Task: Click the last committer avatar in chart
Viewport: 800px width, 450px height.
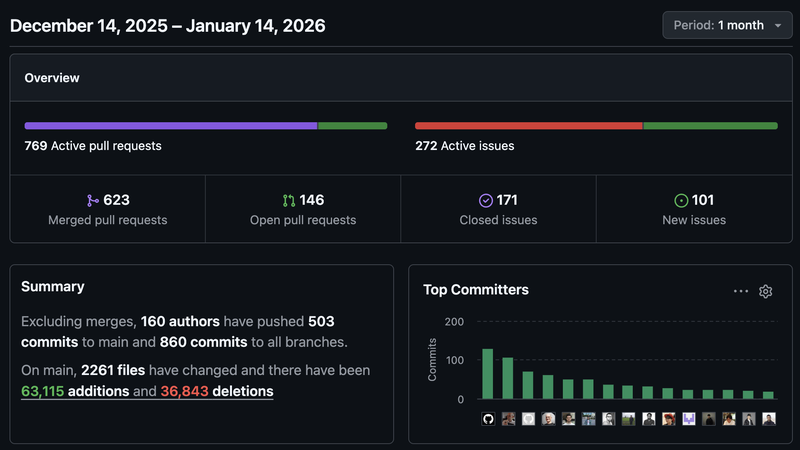Action: pos(768,419)
